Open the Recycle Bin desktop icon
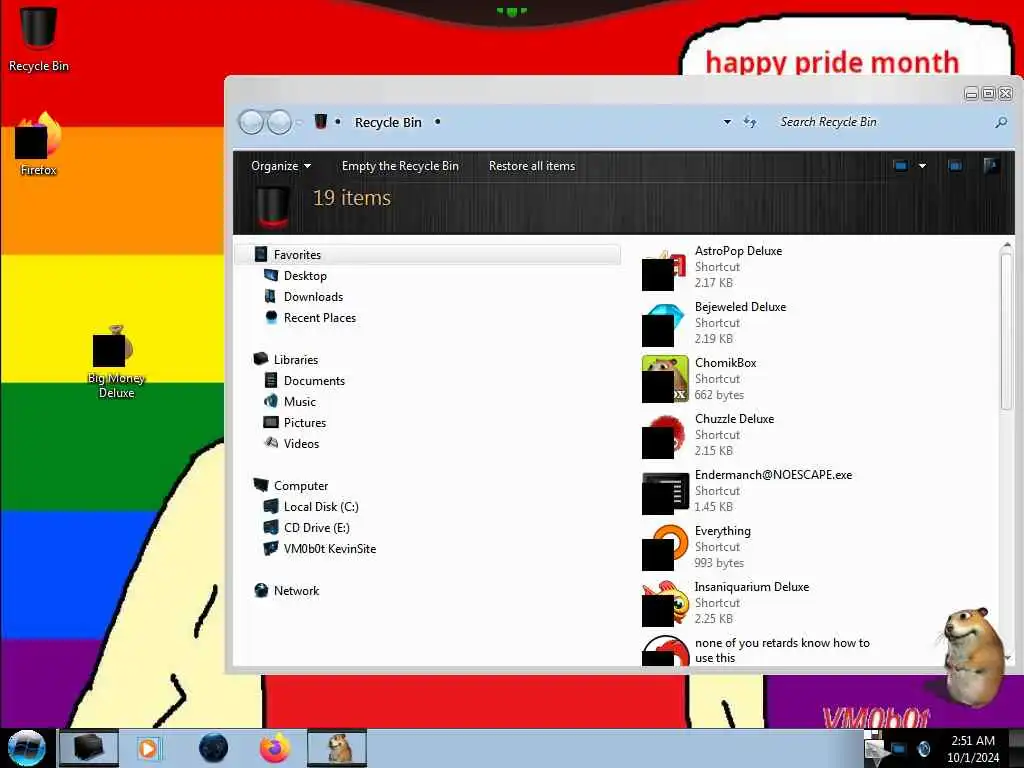1024x768 pixels. tap(38, 38)
